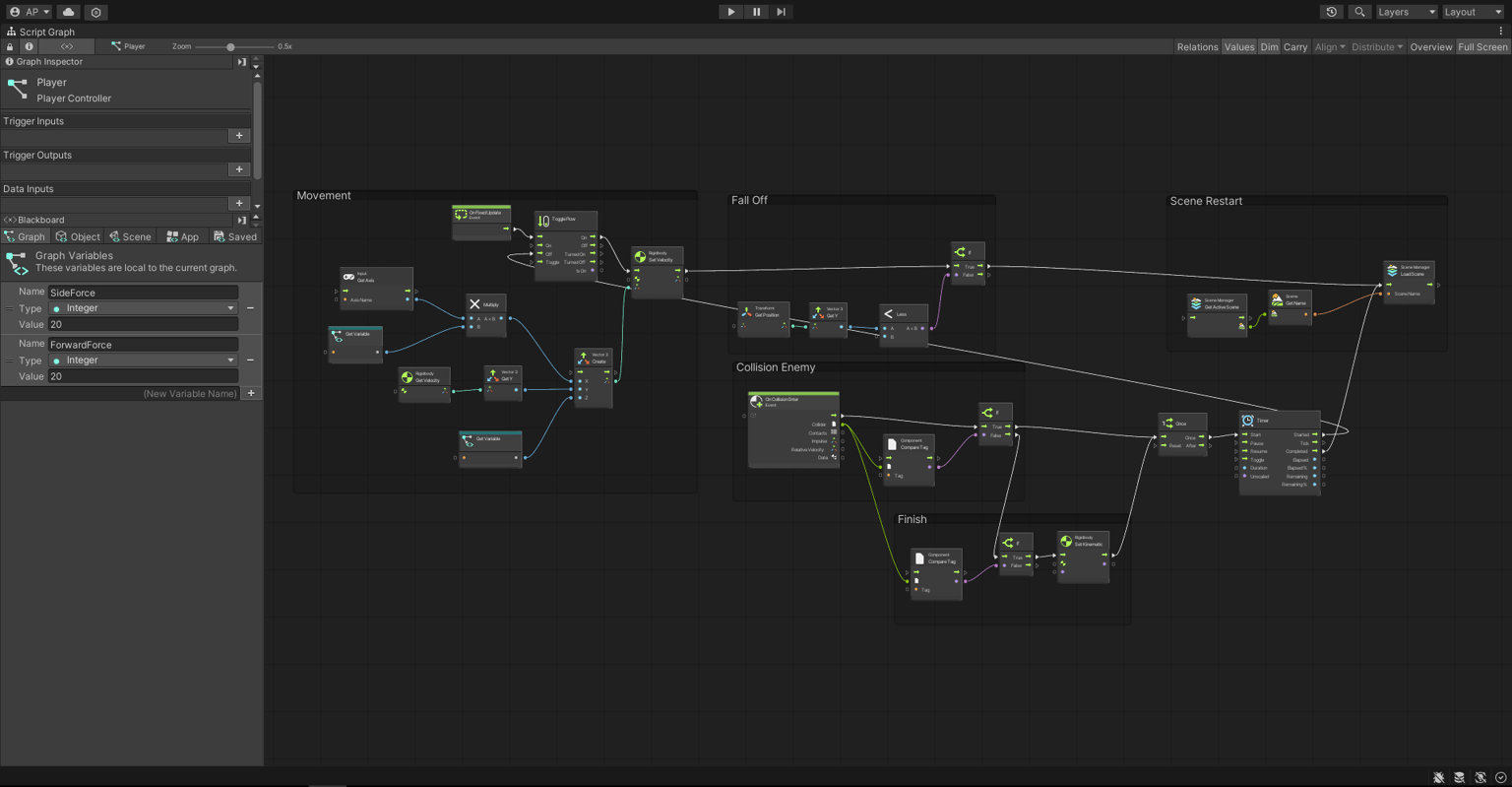Select the On Fixed Update event node
The height and width of the screenshot is (787, 1512).
(481, 222)
